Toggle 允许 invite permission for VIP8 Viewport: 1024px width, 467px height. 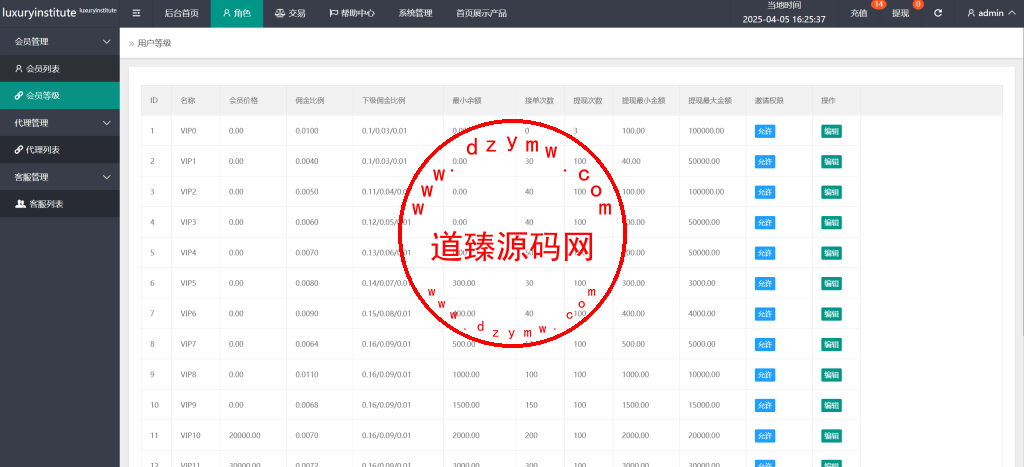pyautogui.click(x=765, y=375)
